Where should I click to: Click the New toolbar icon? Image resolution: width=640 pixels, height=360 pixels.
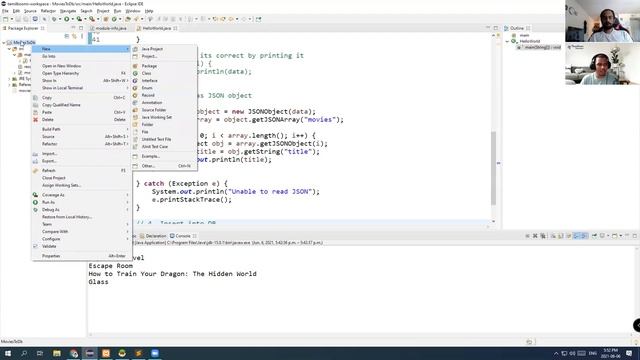(x=6, y=19)
